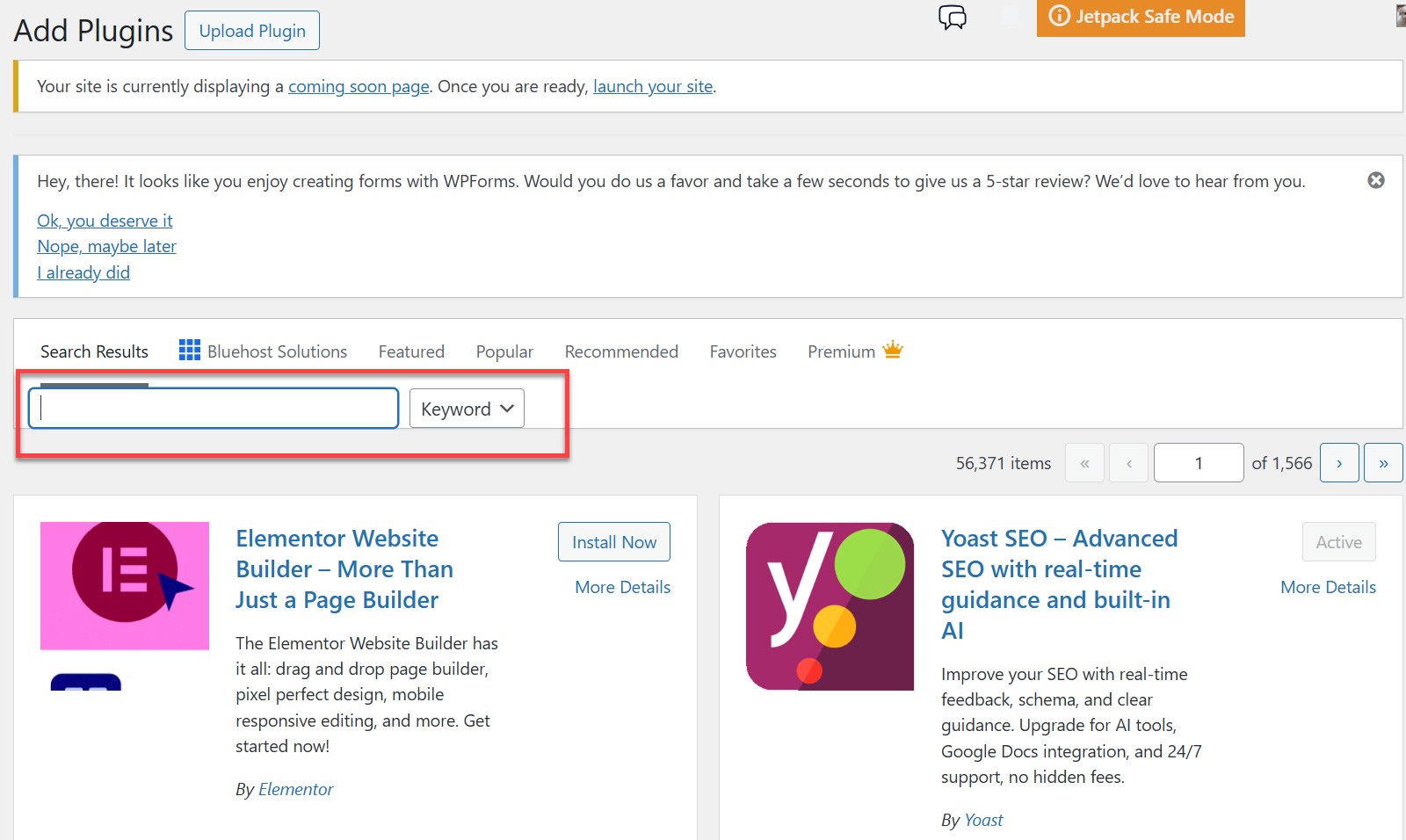The width and height of the screenshot is (1406, 840).
Task: Open the feedback speech-bubble icon
Action: click(x=953, y=18)
